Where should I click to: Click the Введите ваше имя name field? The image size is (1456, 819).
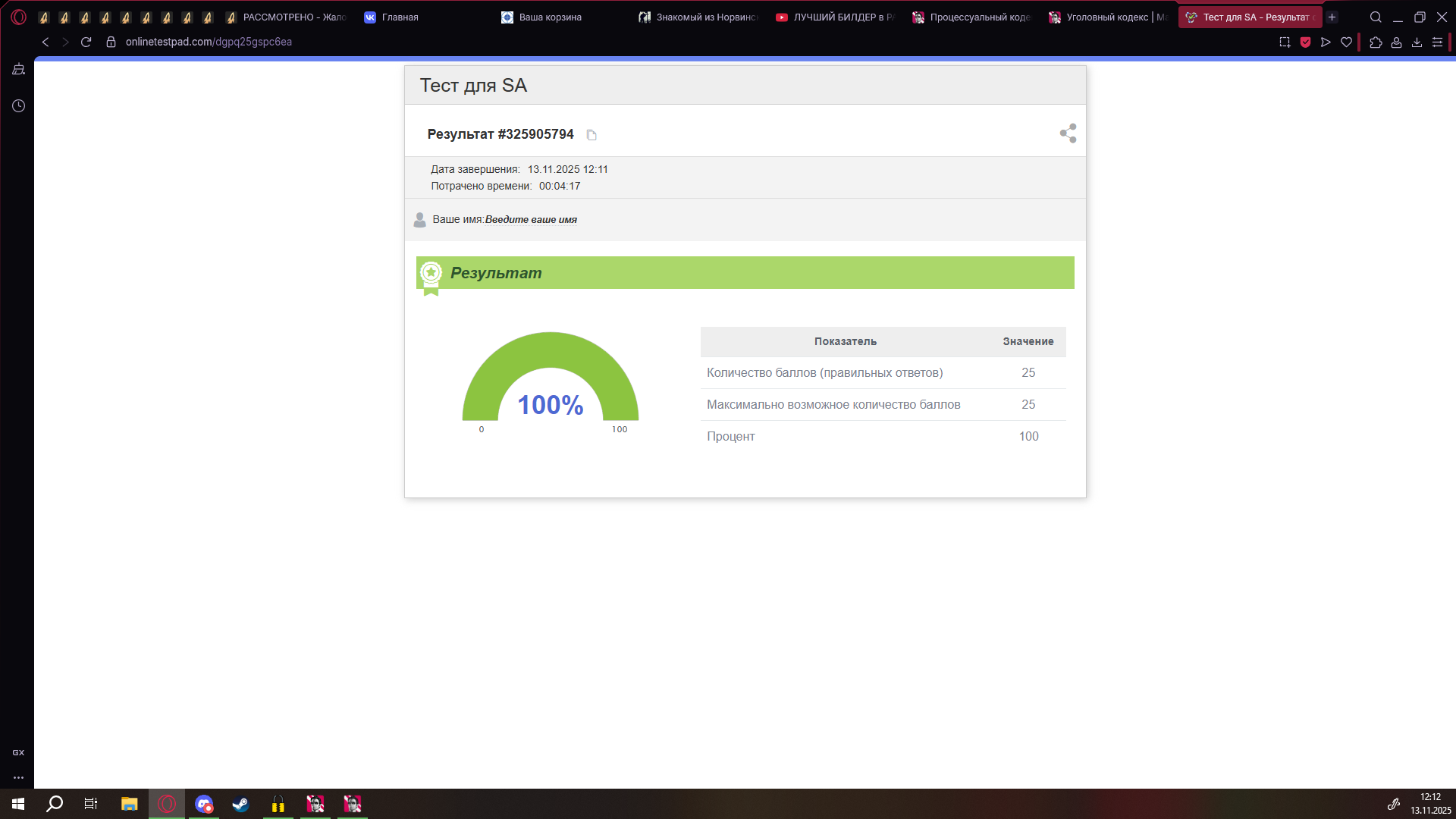531,220
